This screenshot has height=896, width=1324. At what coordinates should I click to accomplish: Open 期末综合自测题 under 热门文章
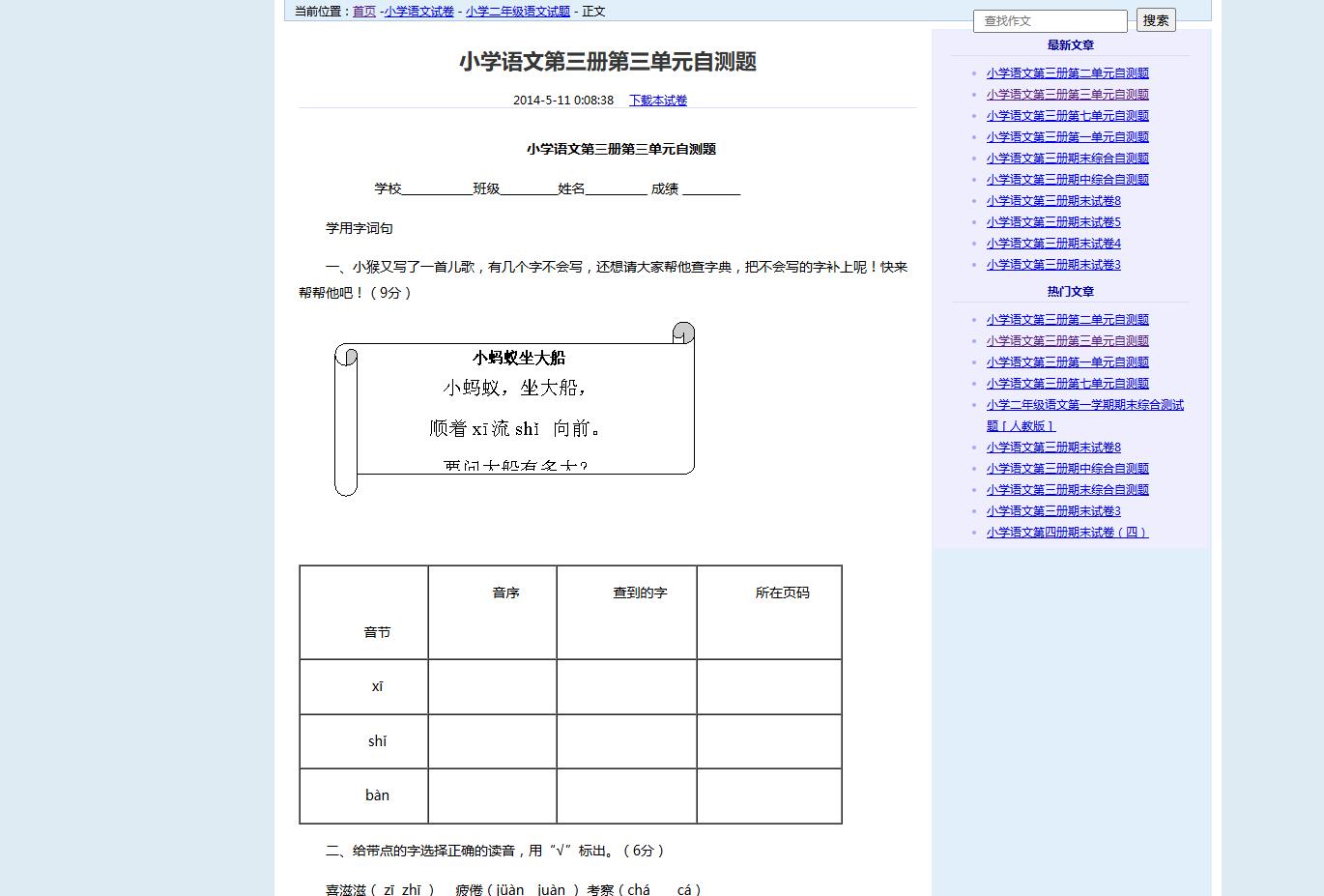[1068, 490]
